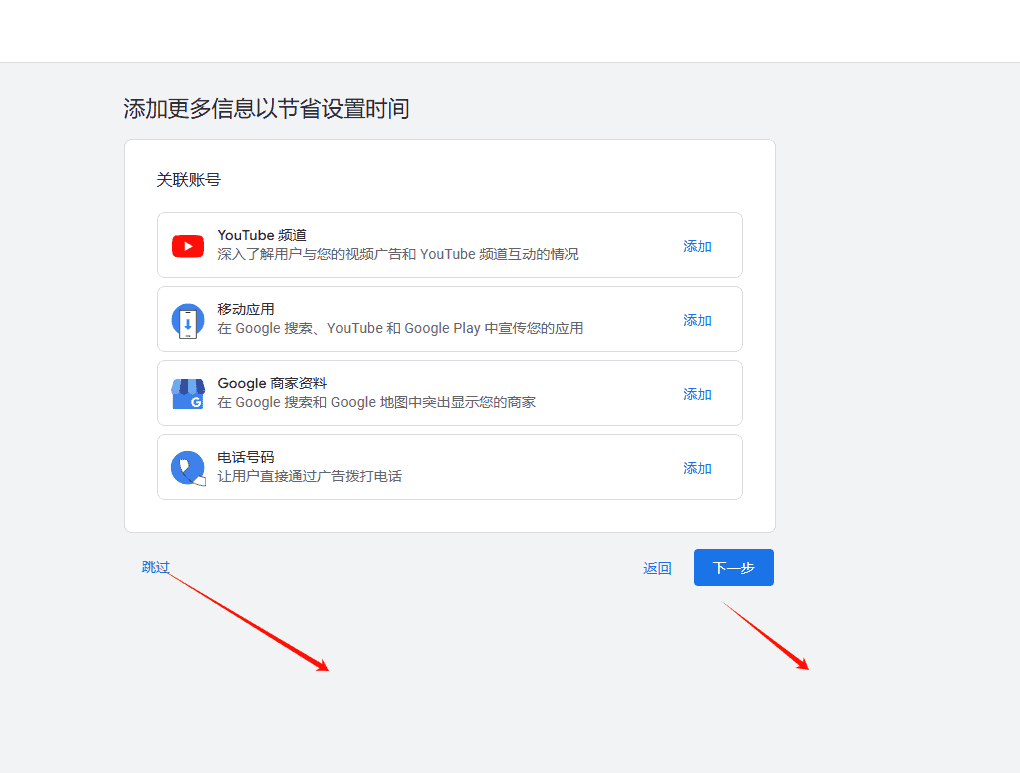The width and height of the screenshot is (1020, 773).
Task: Select the YouTube 频道 title text
Action: 262,235
